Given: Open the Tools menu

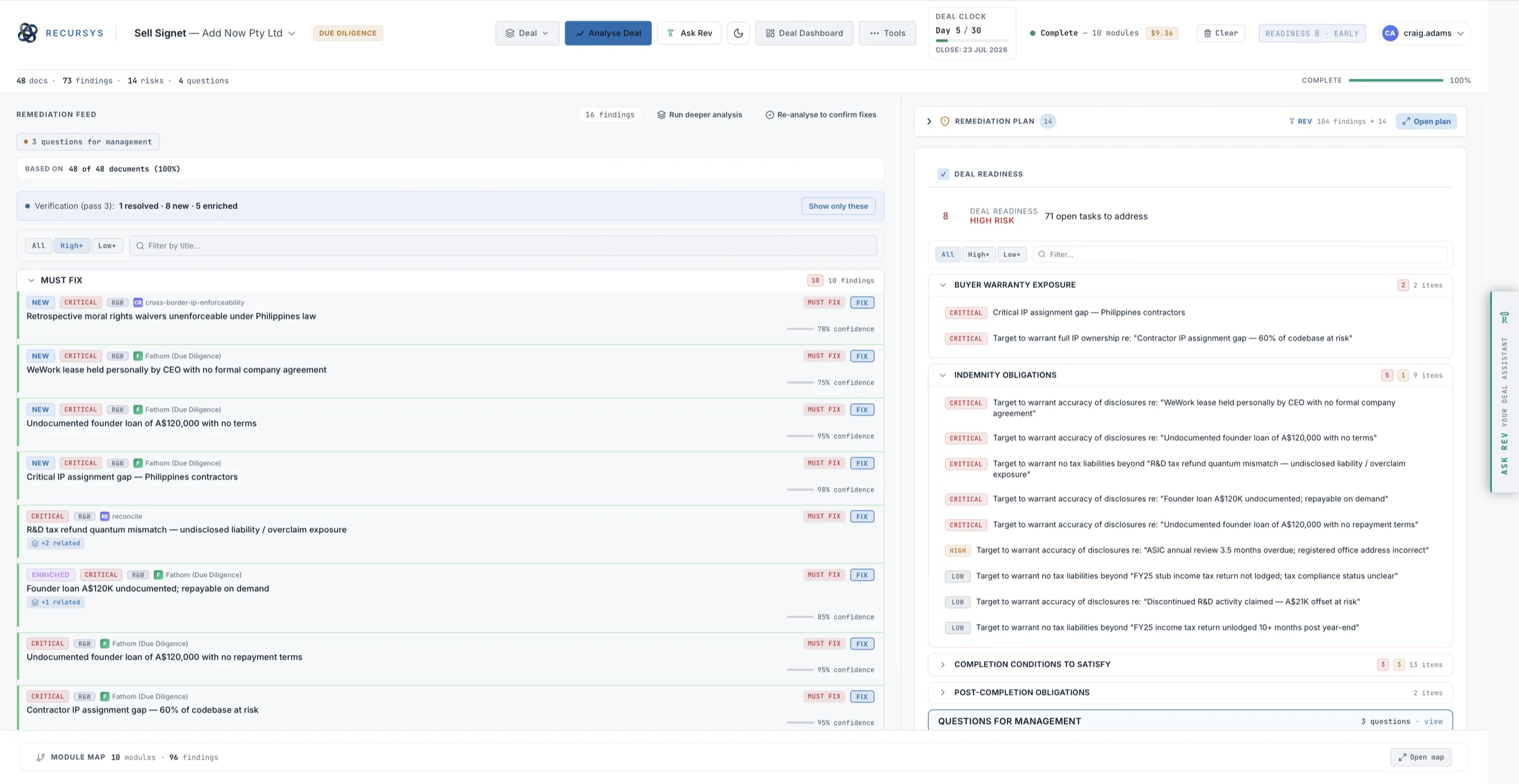Looking at the screenshot, I should coord(887,33).
